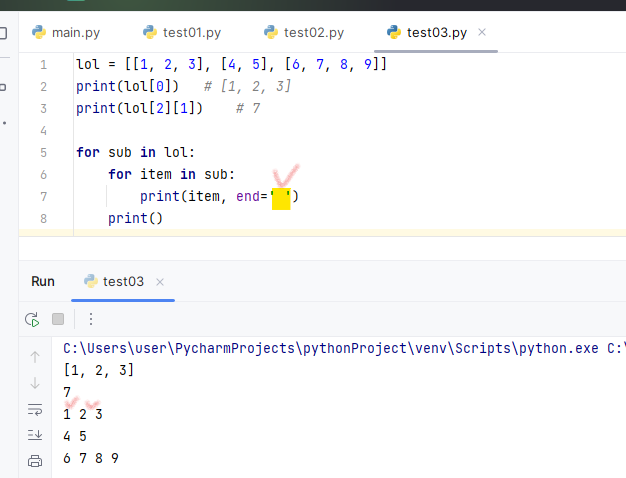Viewport: 626px width, 478px height.
Task: Click line number 5 in the gutter
Action: [x=44, y=153]
